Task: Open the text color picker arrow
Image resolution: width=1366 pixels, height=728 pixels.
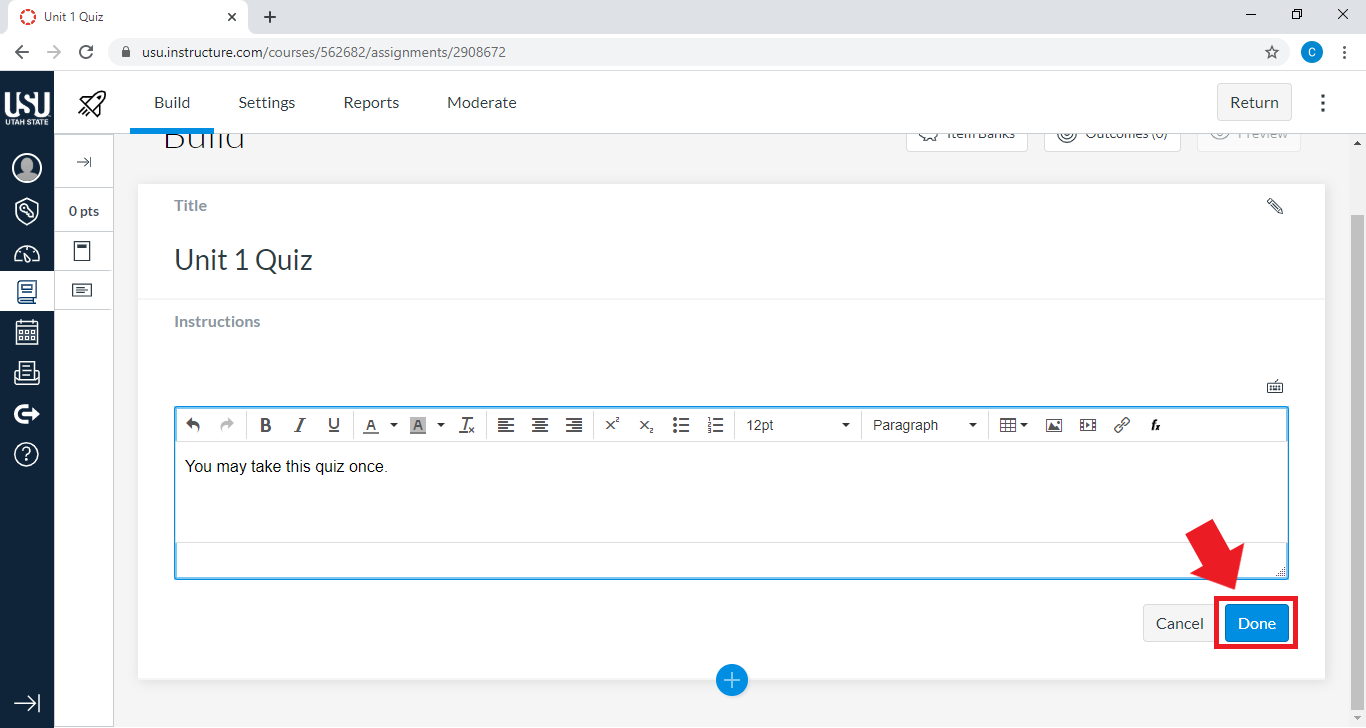Action: (394, 425)
